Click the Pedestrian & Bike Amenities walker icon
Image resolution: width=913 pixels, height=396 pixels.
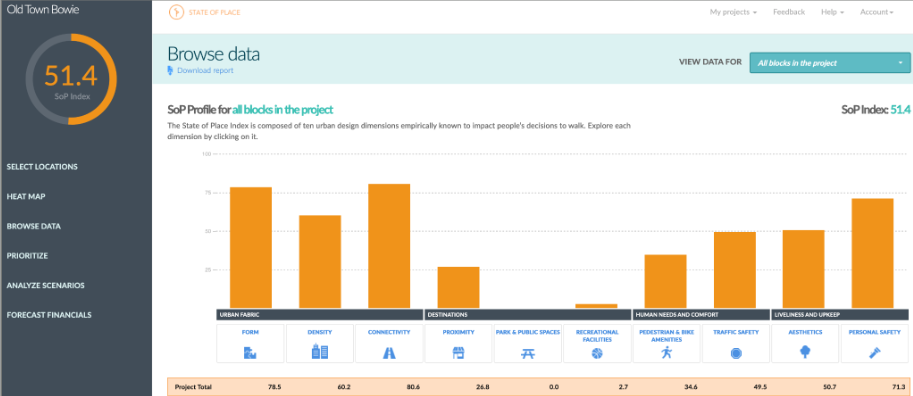[x=667, y=352]
